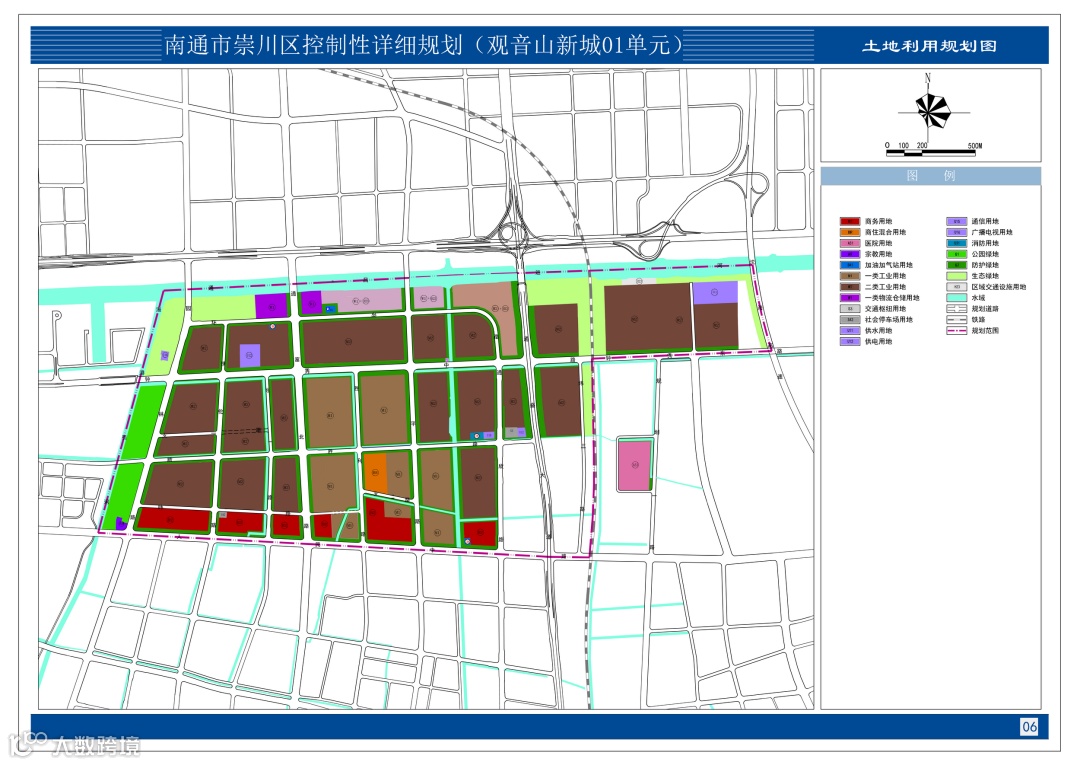1080x765 pixels.
Task: Select the gray 社会停车场用地 legend swatch
Action: [x=849, y=319]
